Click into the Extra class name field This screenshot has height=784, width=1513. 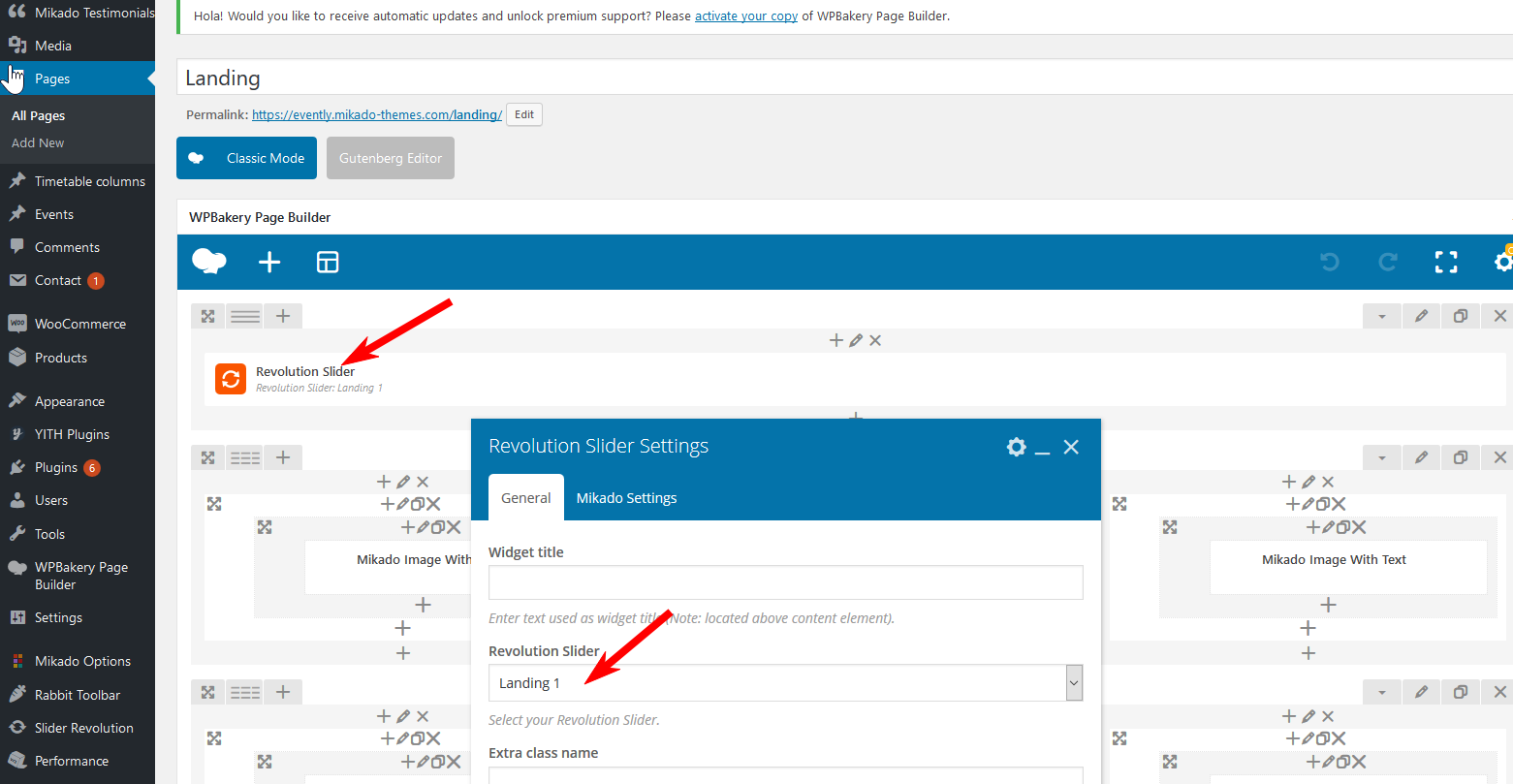785,775
